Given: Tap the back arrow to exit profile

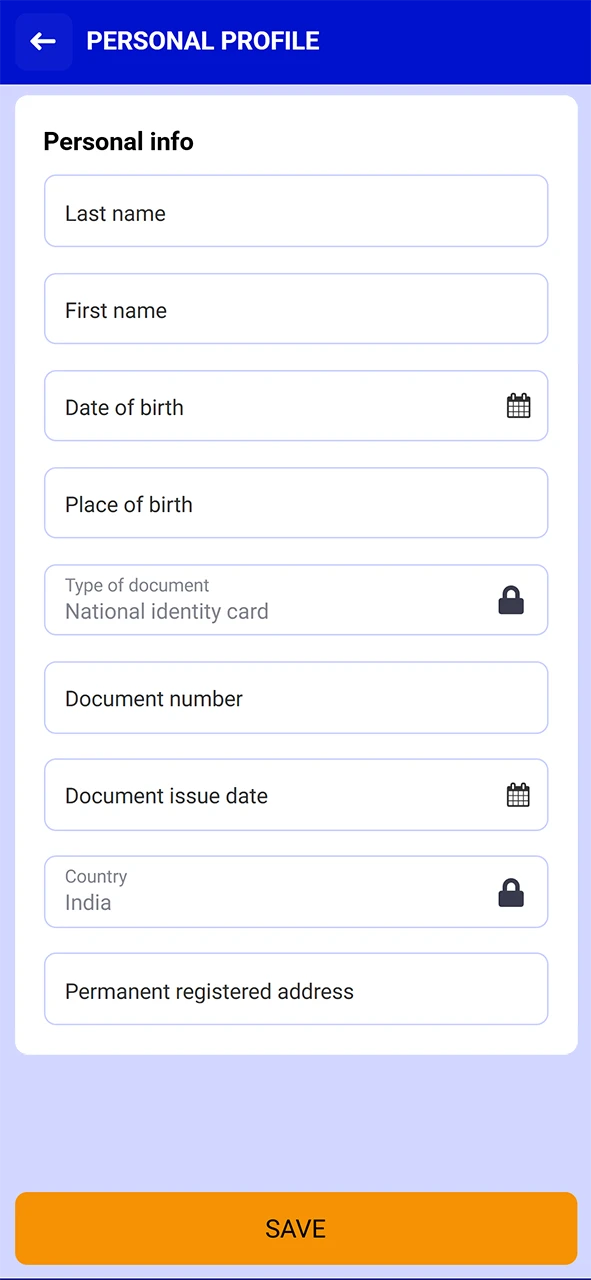Looking at the screenshot, I should point(42,41).
